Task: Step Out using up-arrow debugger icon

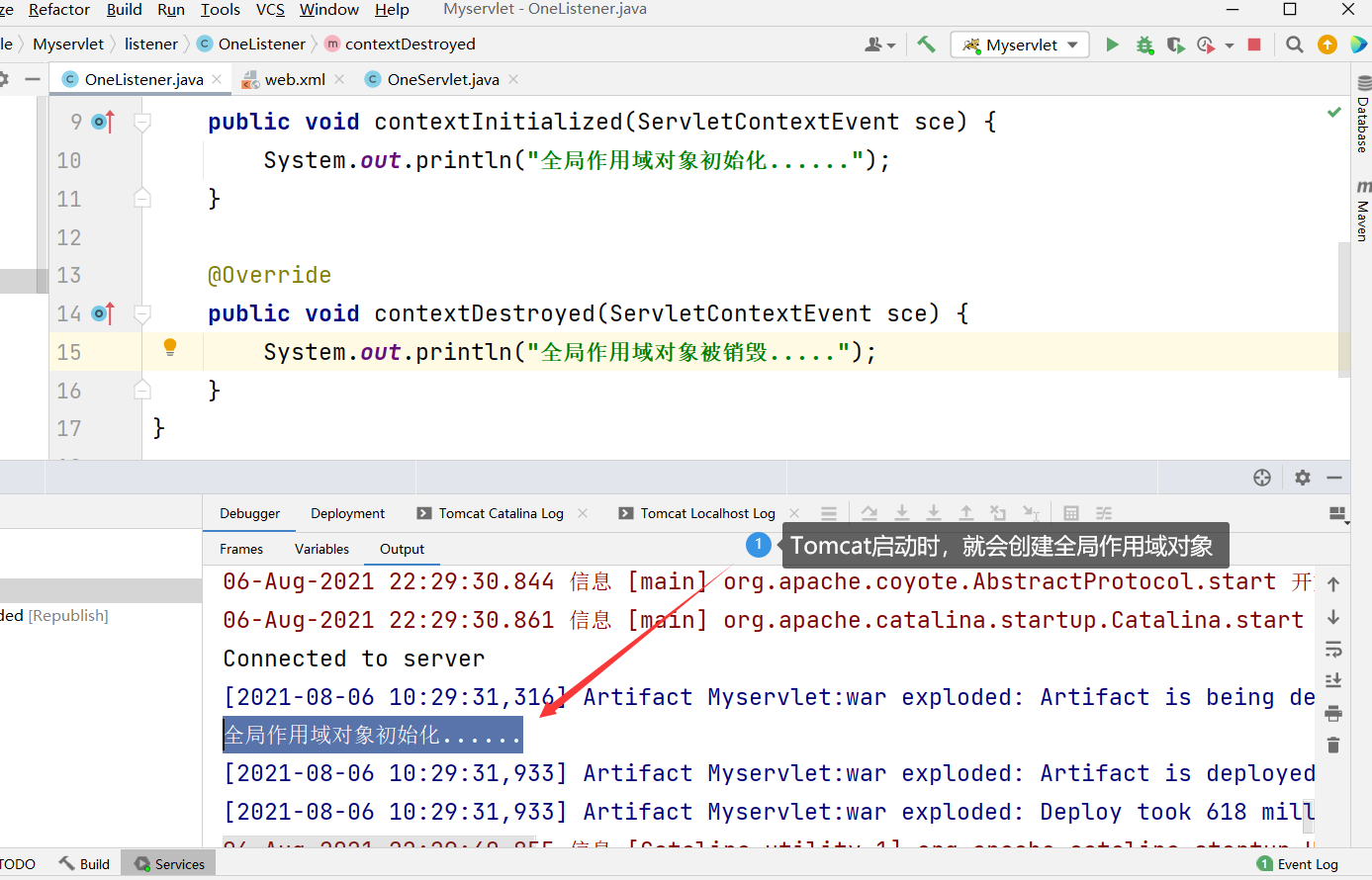Action: click(966, 512)
